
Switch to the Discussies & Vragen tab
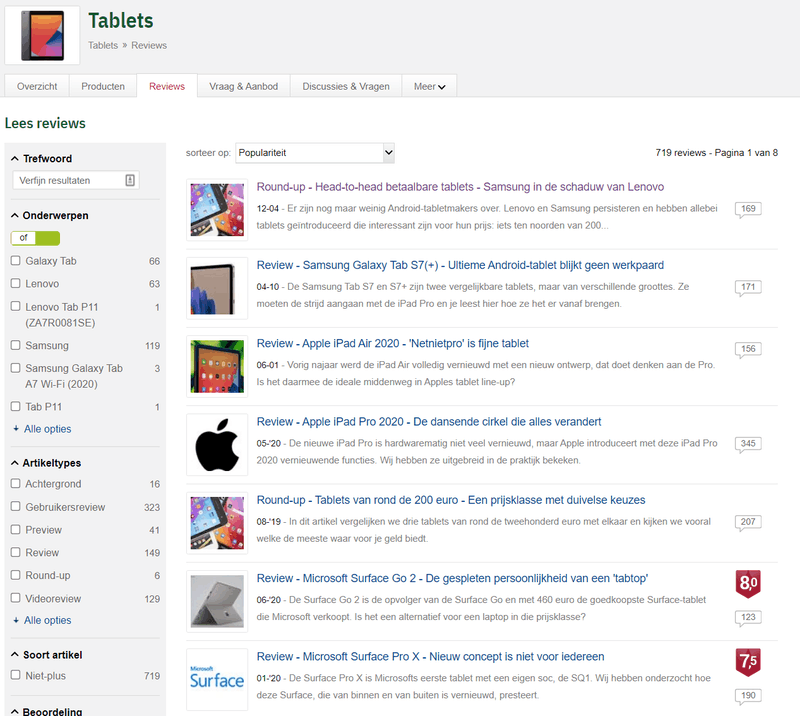[346, 86]
